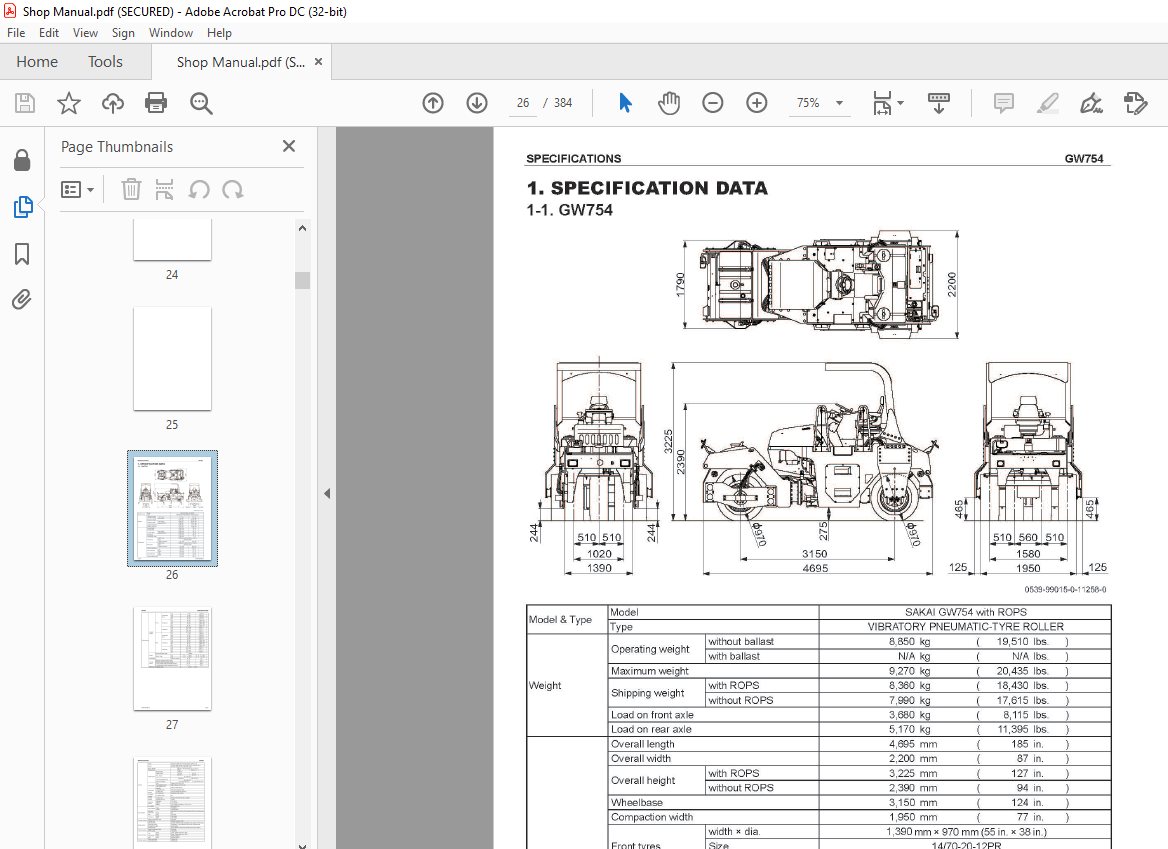Viewport: 1168px width, 849px height.
Task: Open the find text magnifier icon
Action: [201, 103]
